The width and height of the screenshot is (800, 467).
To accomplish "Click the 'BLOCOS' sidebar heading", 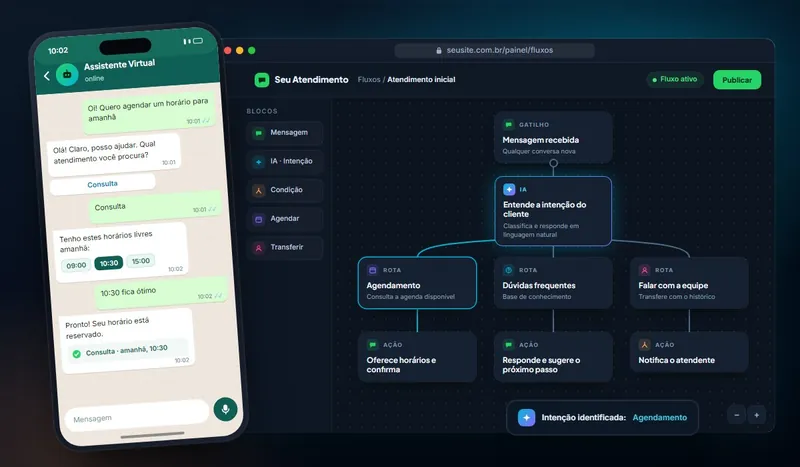I will tap(262, 111).
